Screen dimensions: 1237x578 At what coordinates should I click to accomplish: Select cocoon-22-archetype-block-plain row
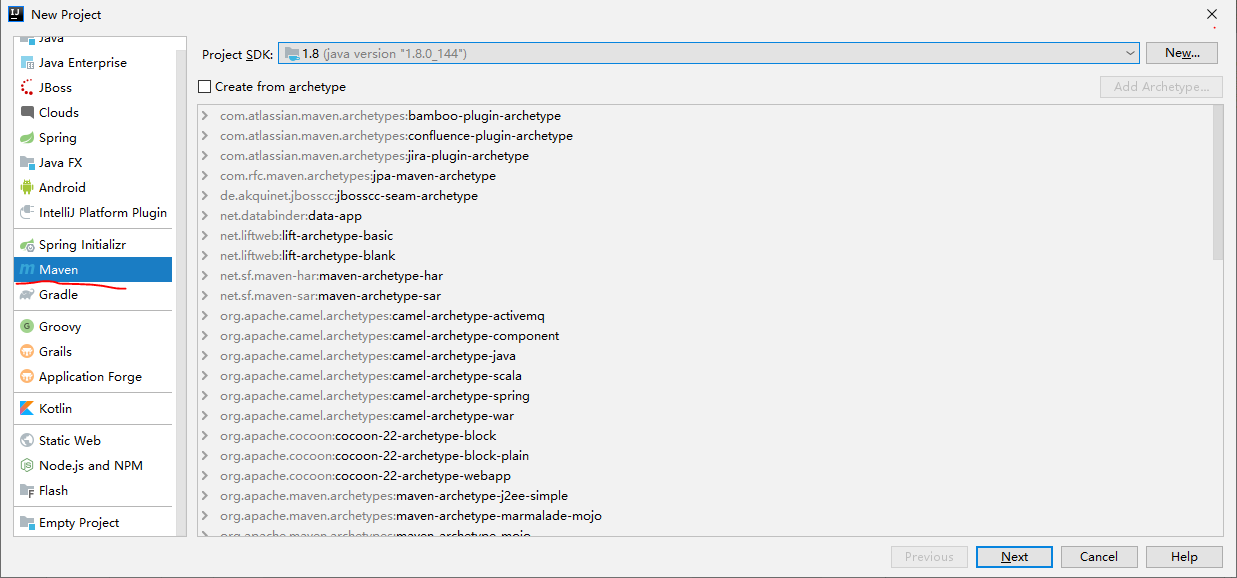click(705, 456)
